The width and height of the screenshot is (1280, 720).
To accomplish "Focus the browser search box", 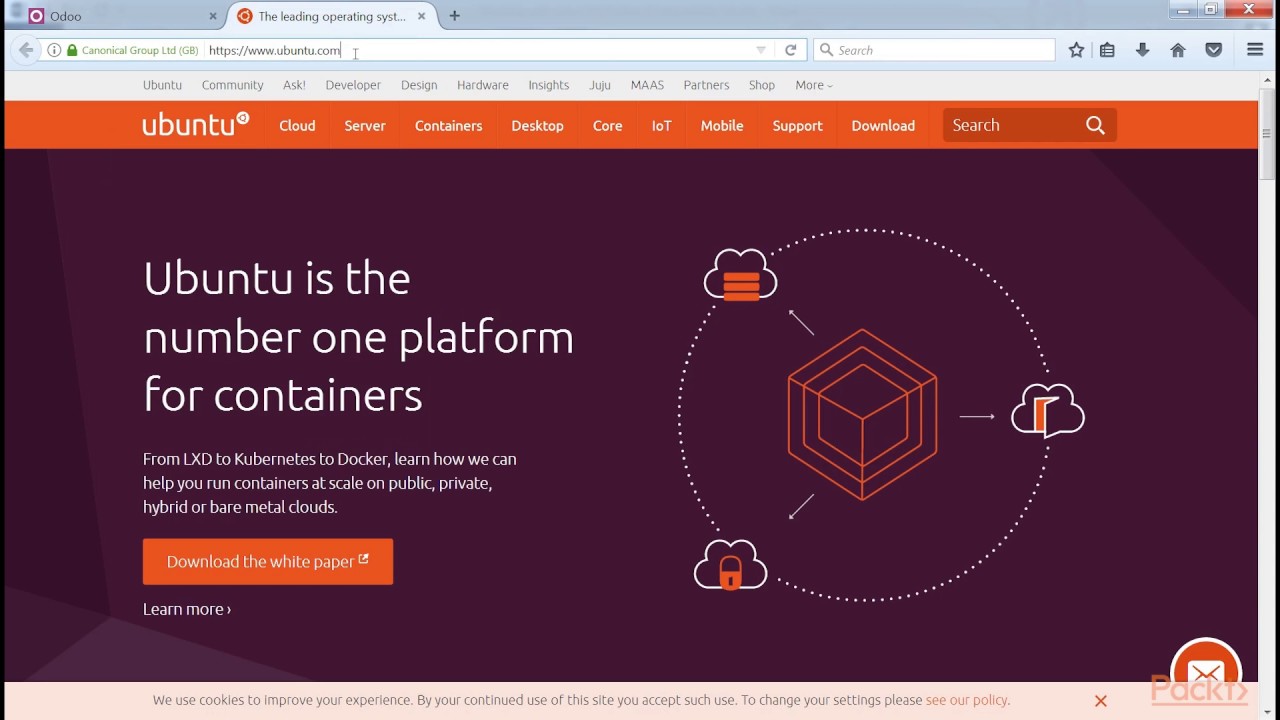I will point(934,50).
